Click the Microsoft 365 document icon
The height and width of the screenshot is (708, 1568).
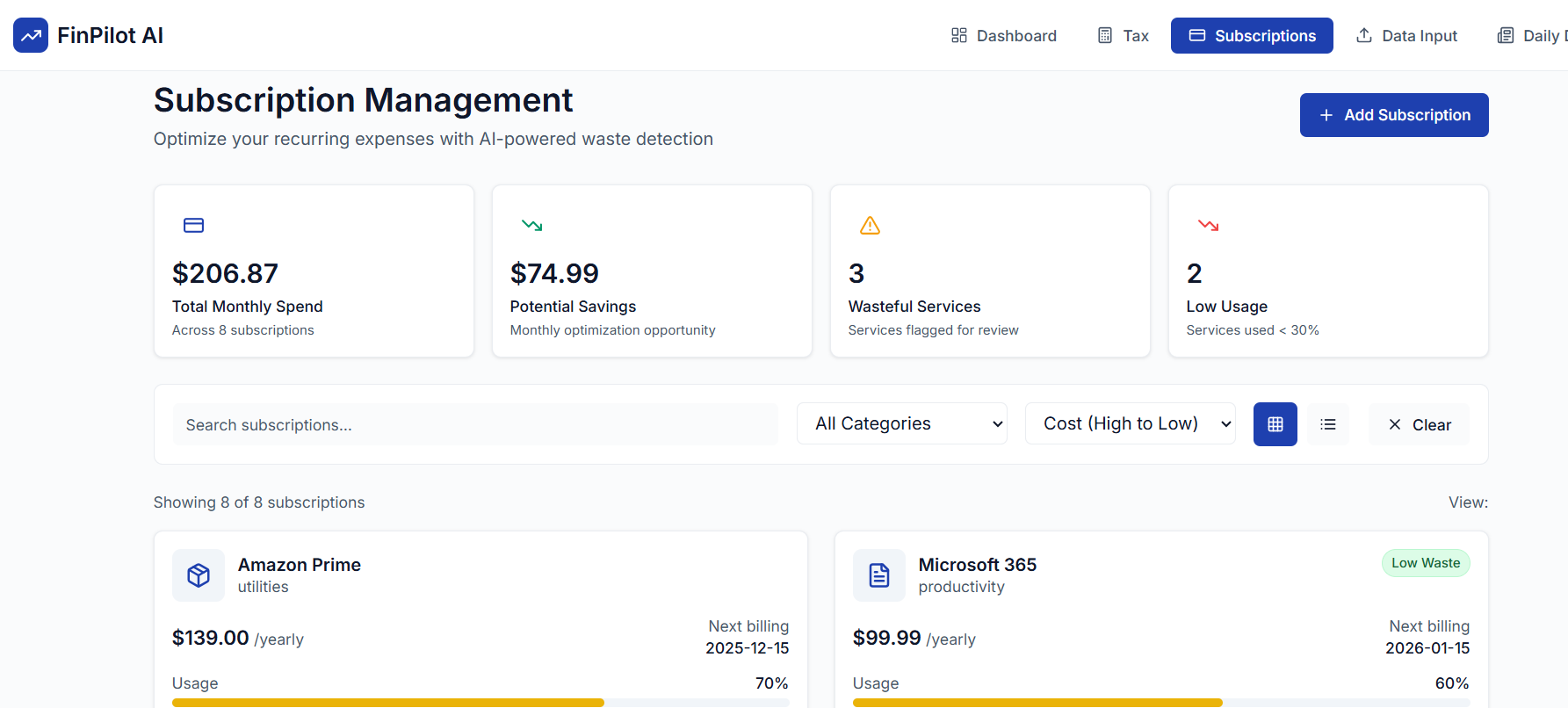[x=879, y=575]
